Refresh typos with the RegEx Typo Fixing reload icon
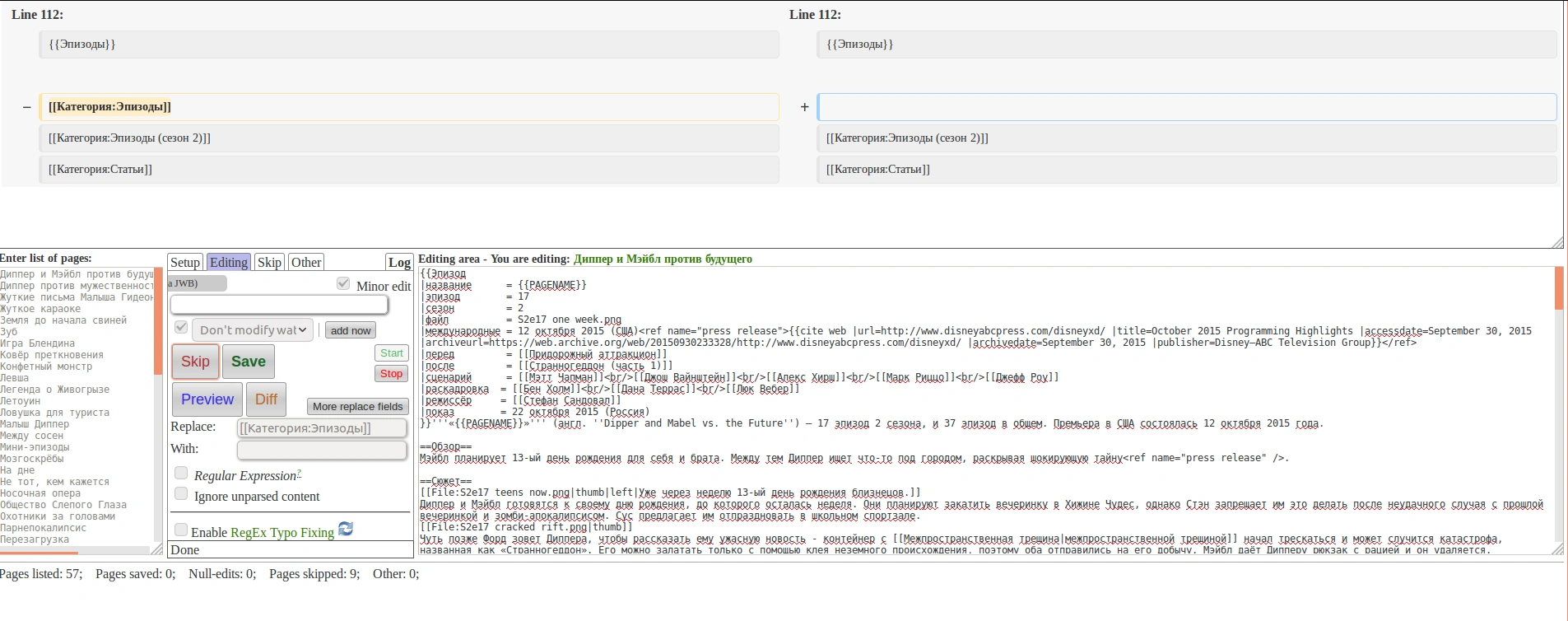Screen dimensions: 1568x621 click(x=346, y=529)
